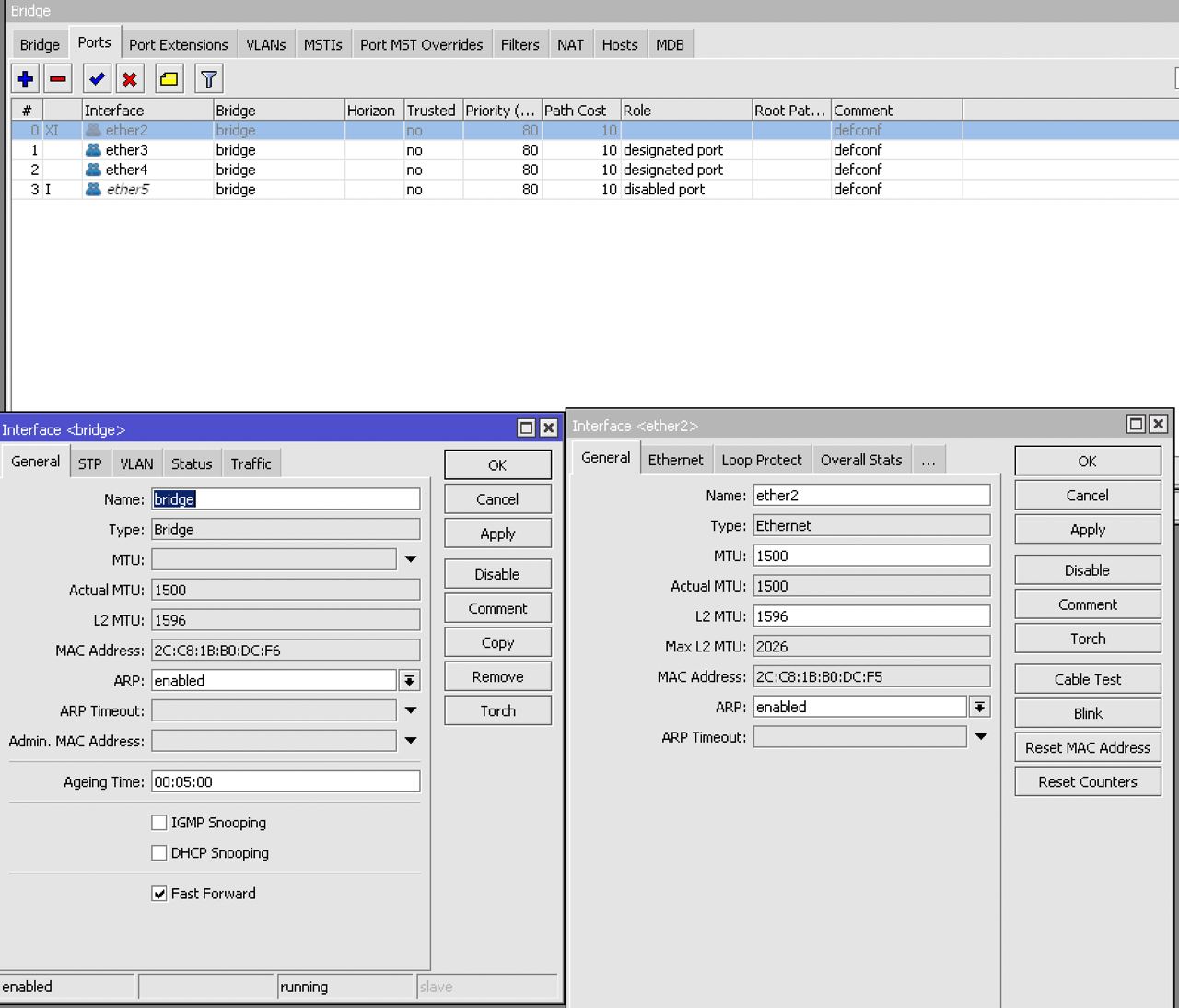Click Torch in the bridge dialog

(497, 711)
